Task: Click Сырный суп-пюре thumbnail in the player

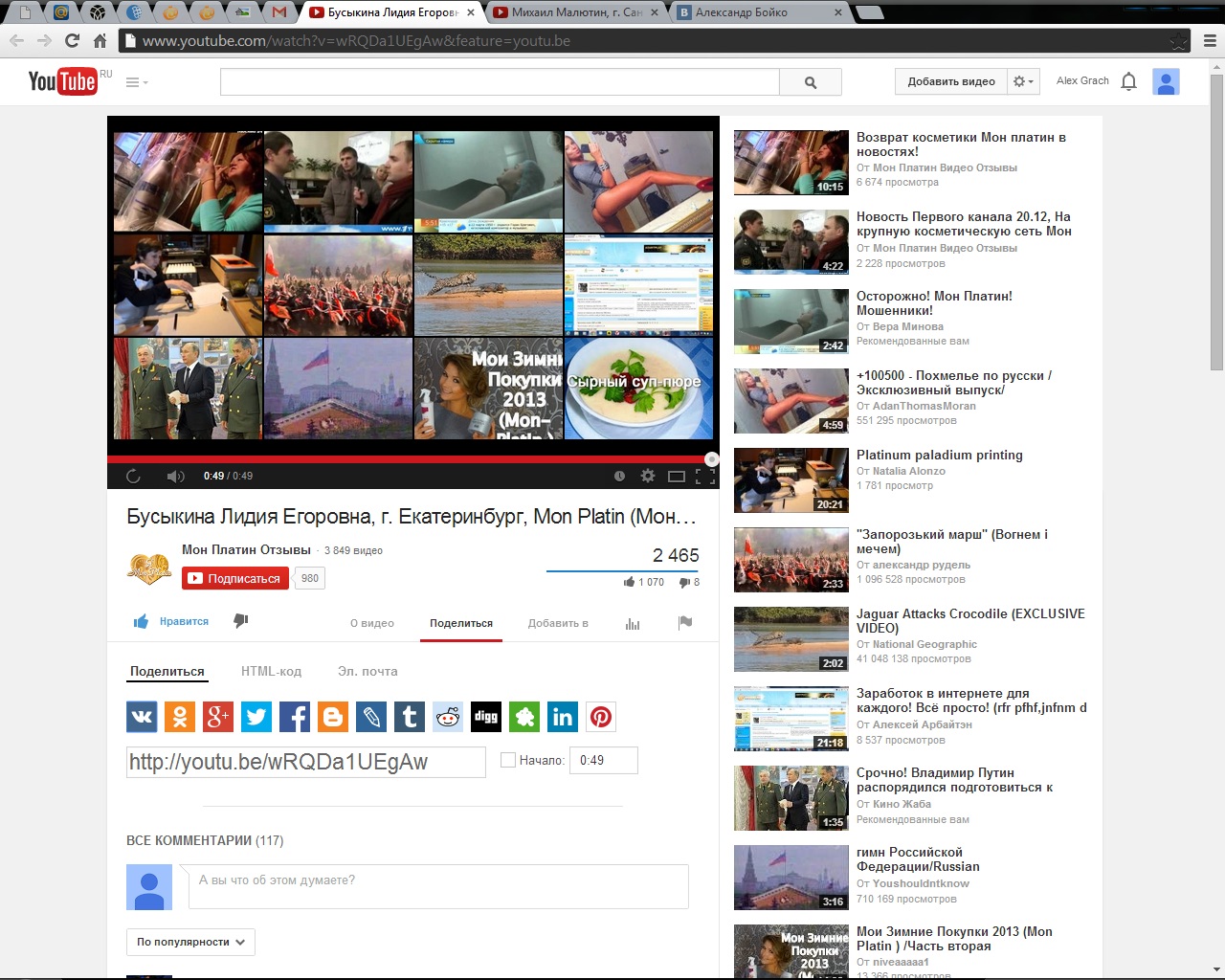Action: (638, 389)
